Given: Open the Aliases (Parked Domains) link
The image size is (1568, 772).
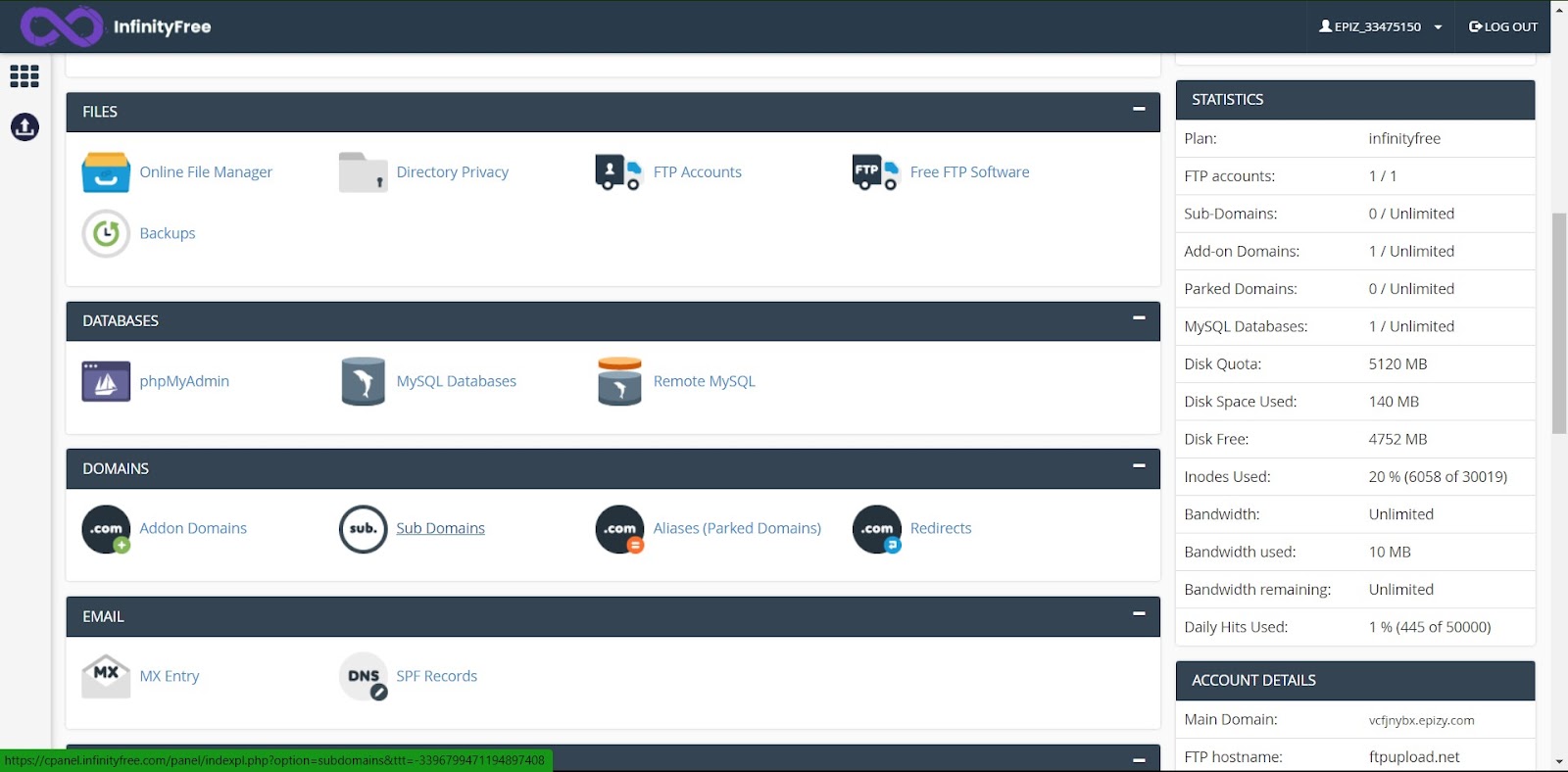Looking at the screenshot, I should pyautogui.click(x=737, y=529).
